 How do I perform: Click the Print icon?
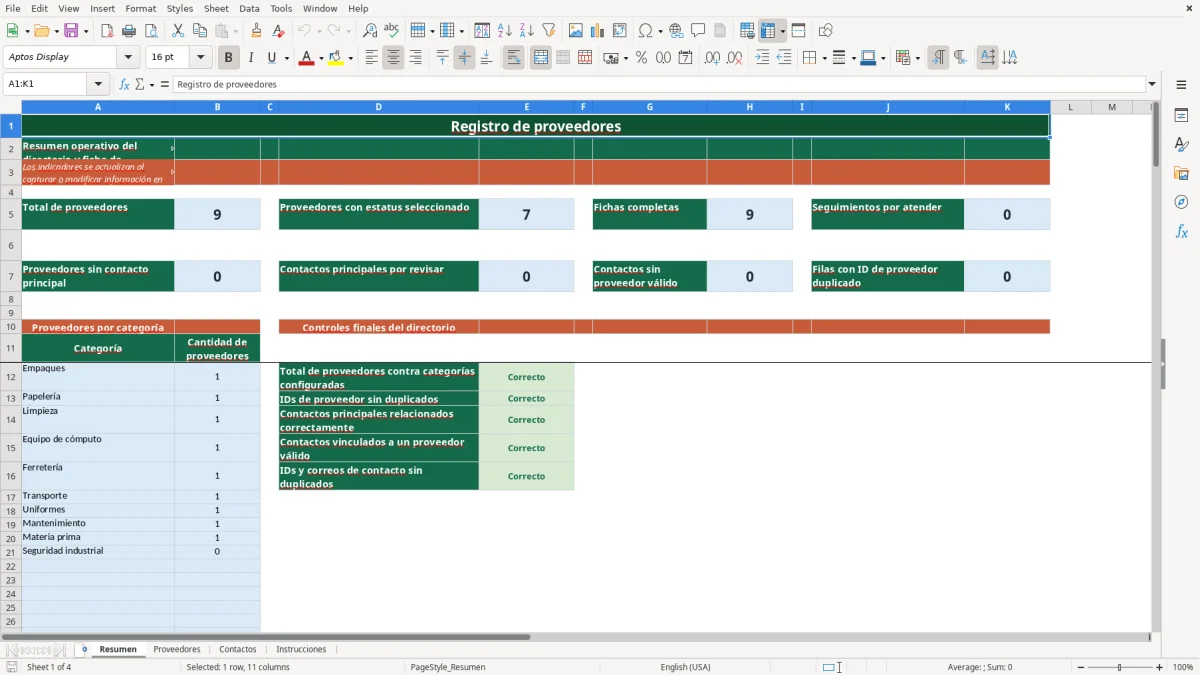click(x=129, y=31)
